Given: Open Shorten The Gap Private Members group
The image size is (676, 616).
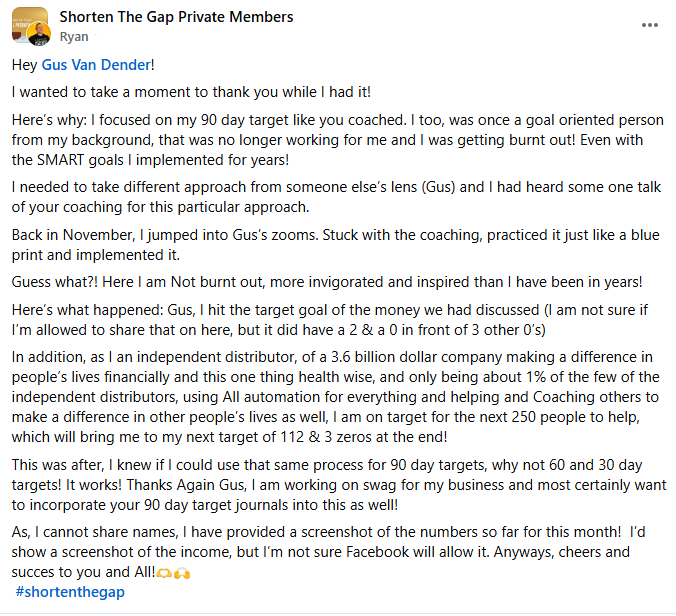Looking at the screenshot, I should pyautogui.click(x=176, y=17).
